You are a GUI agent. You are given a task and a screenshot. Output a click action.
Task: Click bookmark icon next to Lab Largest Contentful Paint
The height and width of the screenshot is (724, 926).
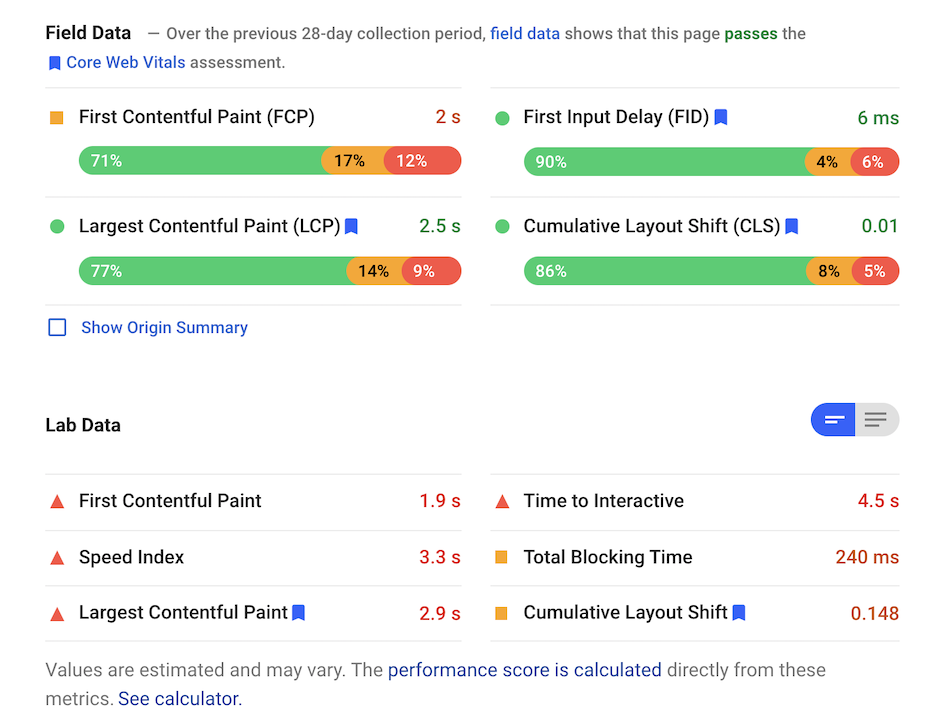(x=298, y=613)
